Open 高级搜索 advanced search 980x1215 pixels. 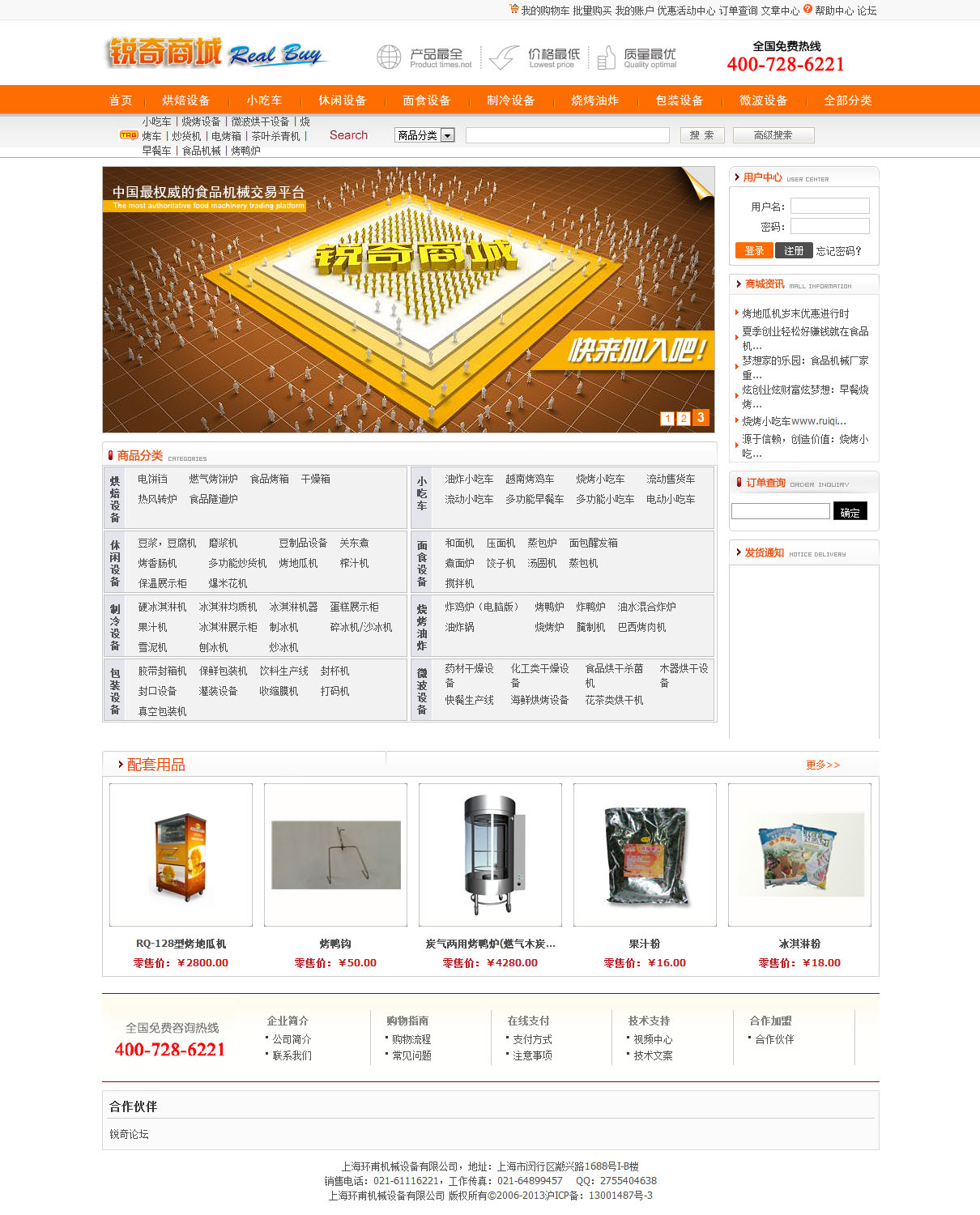coord(773,135)
